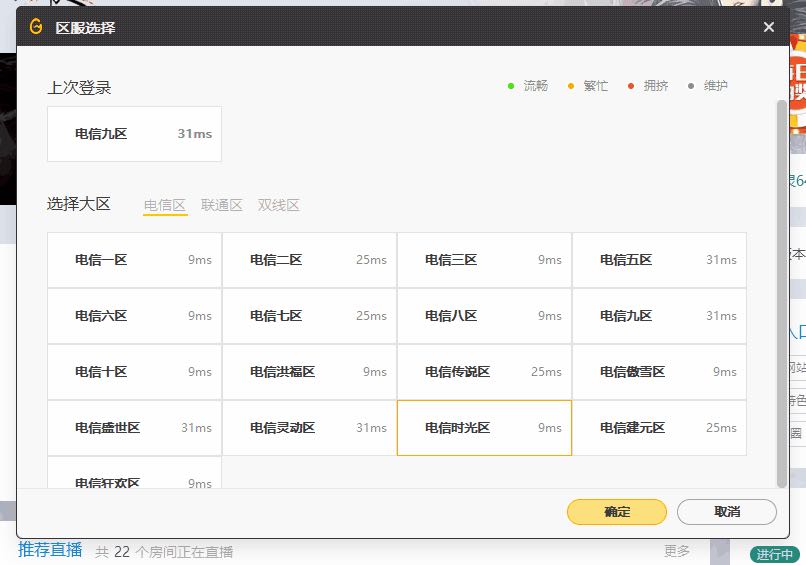
Task: Click the orange 繁忙 status legend
Action: coord(588,86)
